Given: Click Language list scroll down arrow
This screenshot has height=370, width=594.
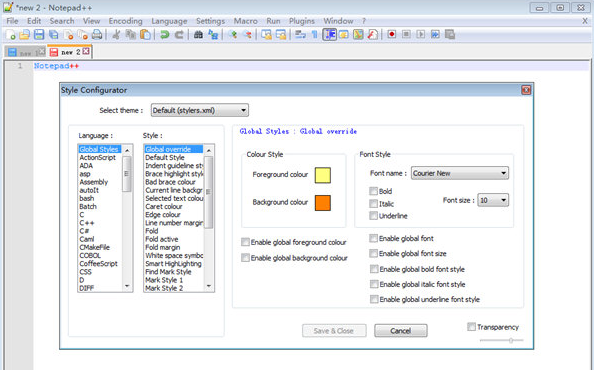Looking at the screenshot, I should [127, 286].
